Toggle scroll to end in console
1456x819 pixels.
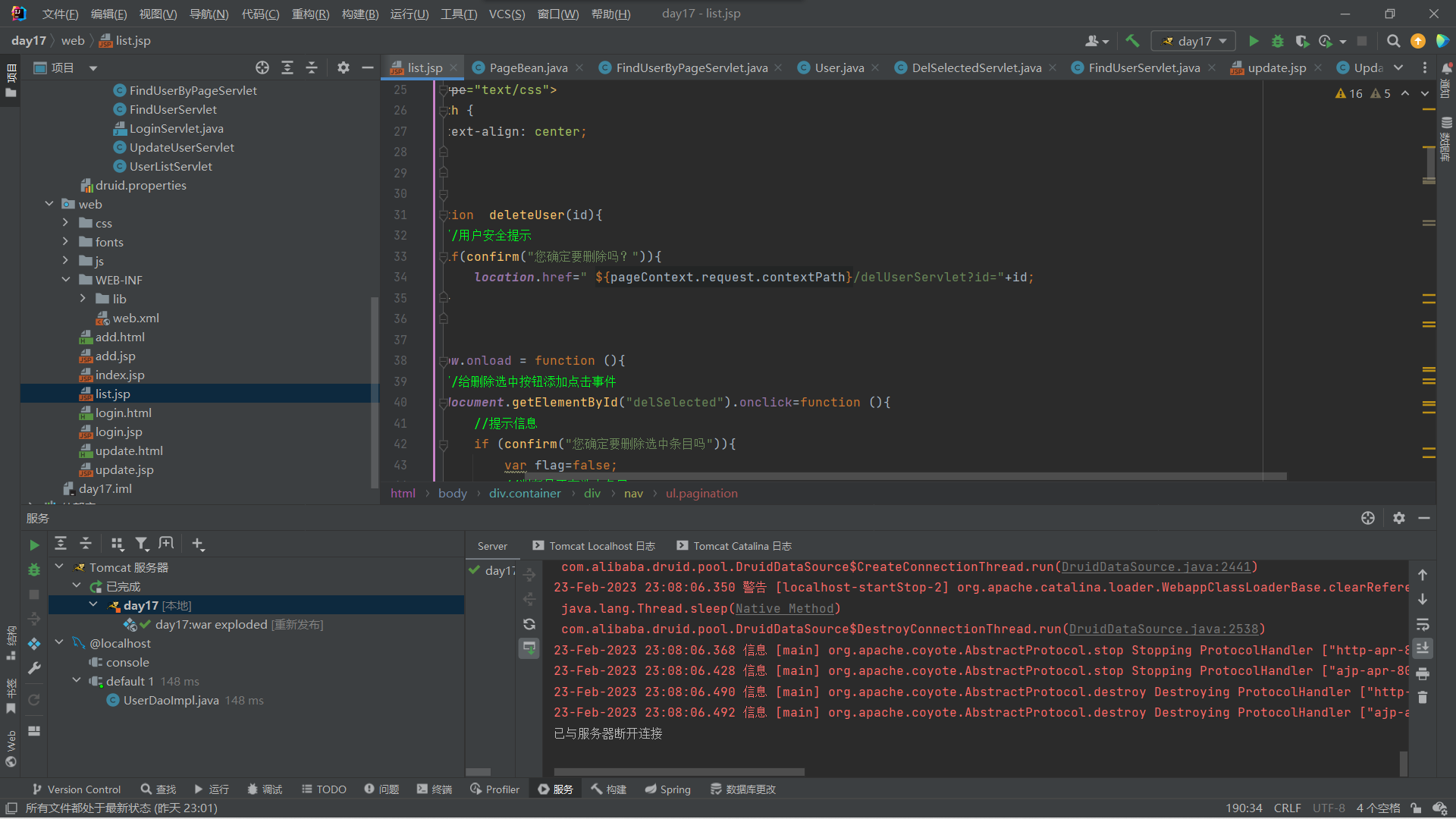click(1423, 648)
